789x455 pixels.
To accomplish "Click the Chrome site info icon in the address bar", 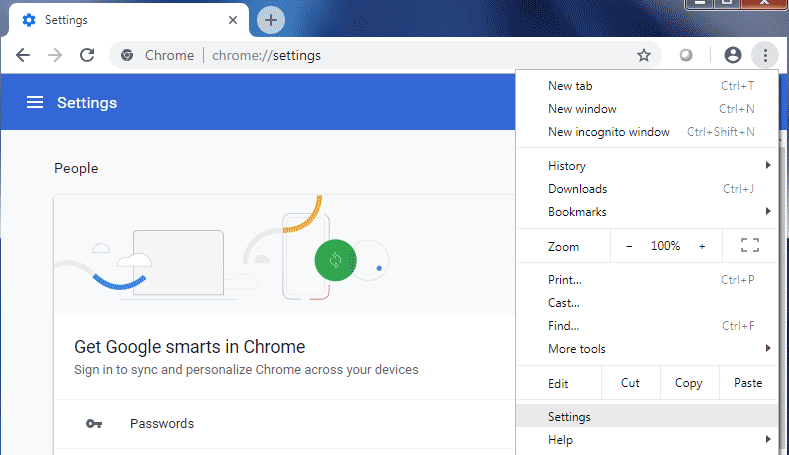I will (x=127, y=55).
